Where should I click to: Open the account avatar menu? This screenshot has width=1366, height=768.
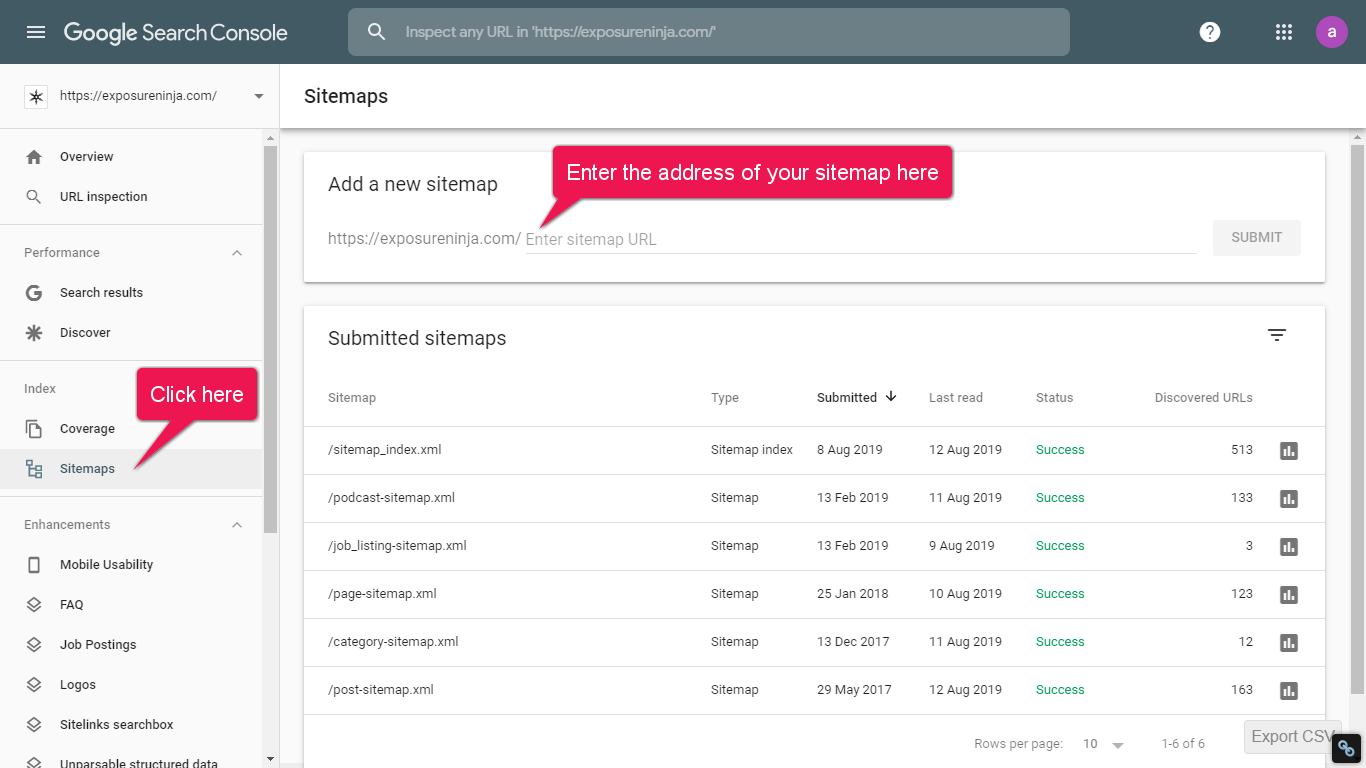tap(1331, 32)
